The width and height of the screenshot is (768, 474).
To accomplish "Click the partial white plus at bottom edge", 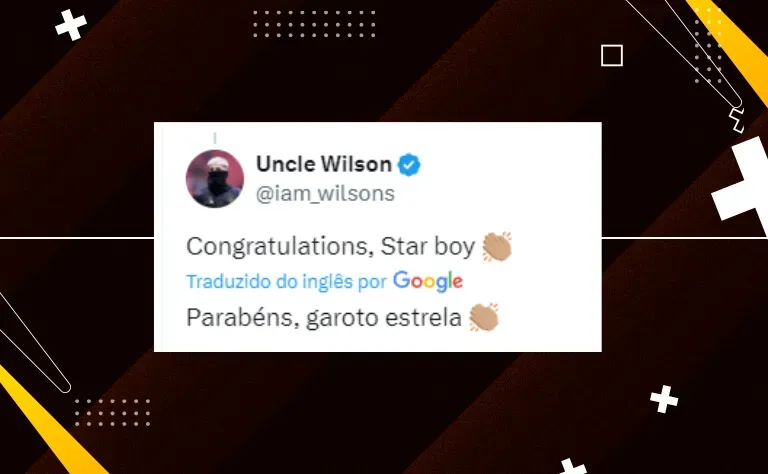I will tap(573, 466).
